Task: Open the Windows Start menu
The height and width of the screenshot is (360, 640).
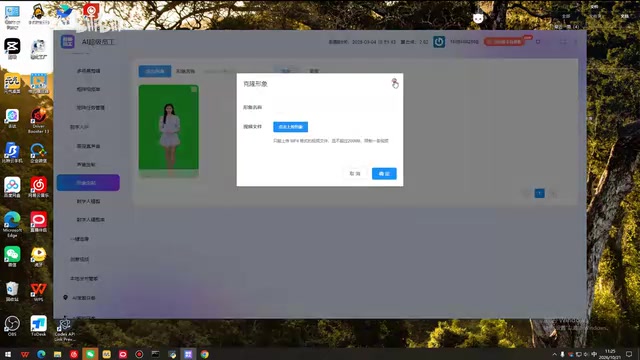Action: point(8,354)
